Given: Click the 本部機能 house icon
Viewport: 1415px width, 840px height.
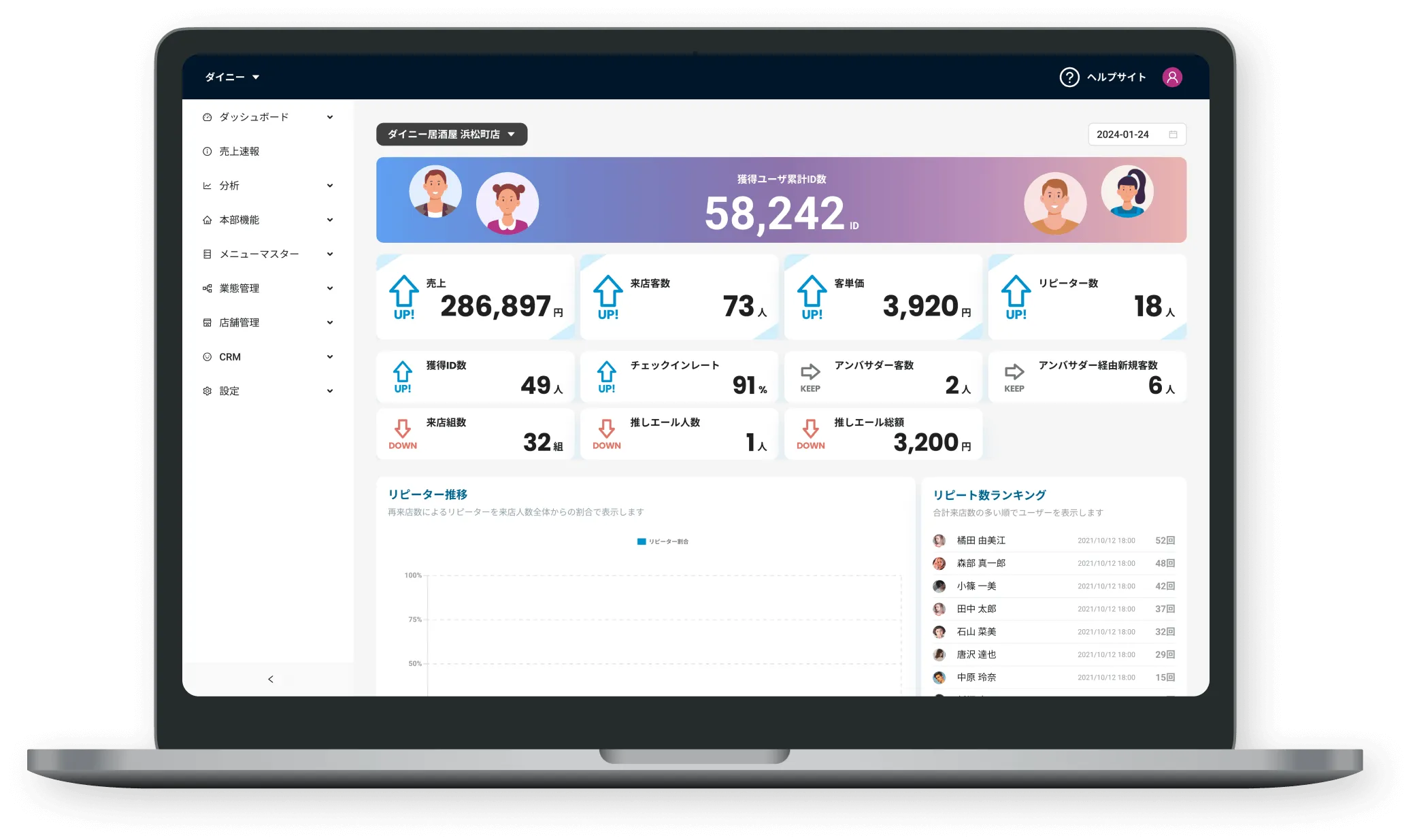Looking at the screenshot, I should click(x=207, y=220).
